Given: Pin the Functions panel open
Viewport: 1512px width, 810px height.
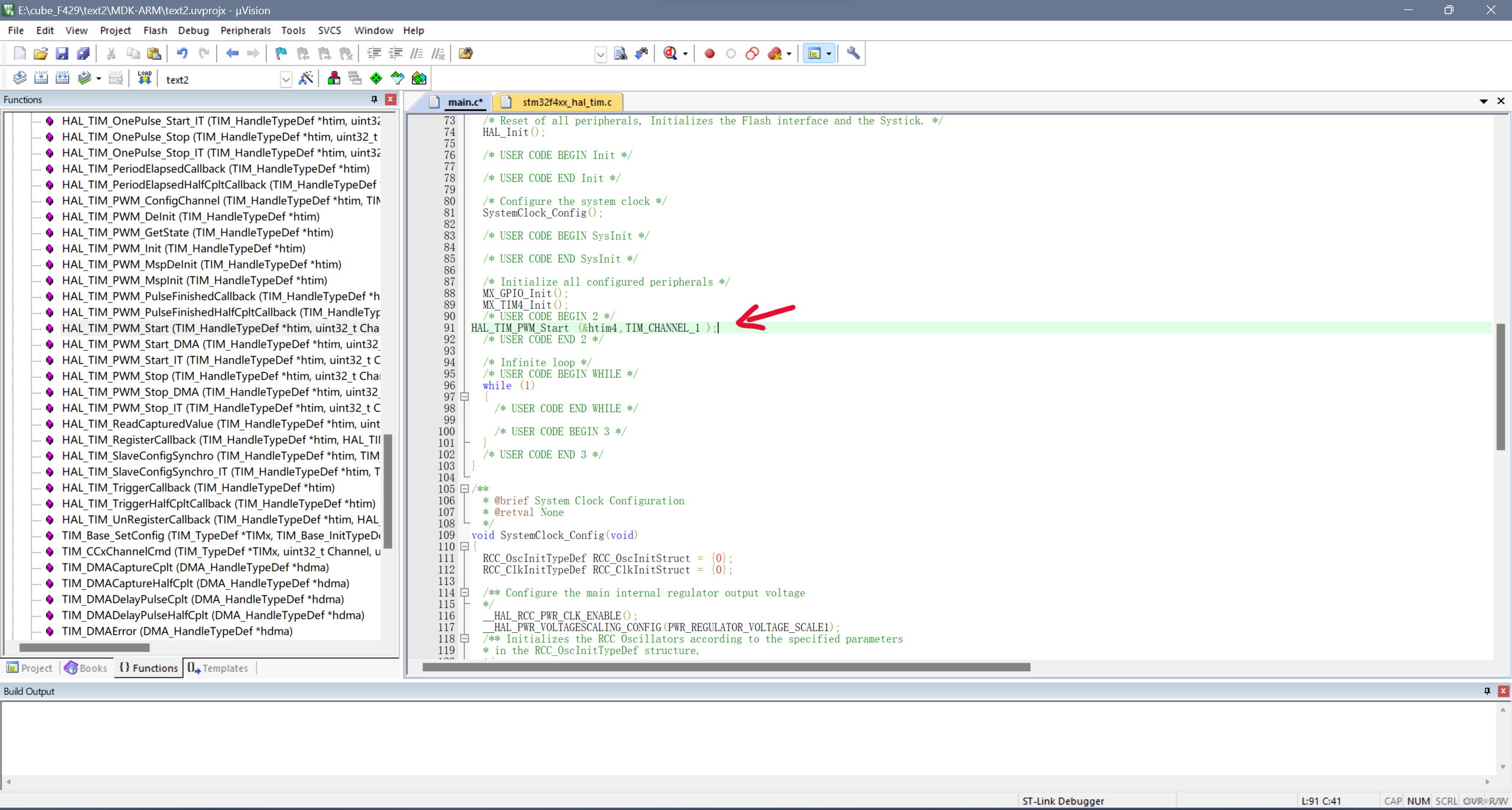Looking at the screenshot, I should pos(374,99).
